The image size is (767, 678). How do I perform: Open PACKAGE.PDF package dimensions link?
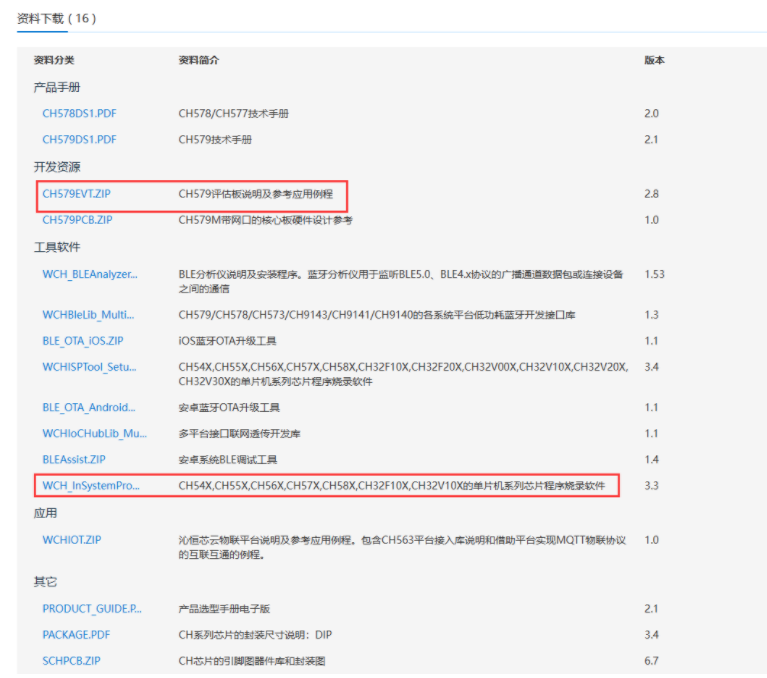coord(76,634)
